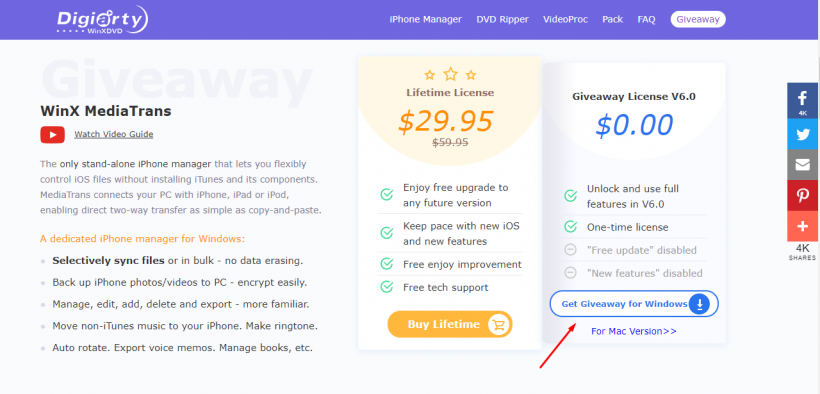
Task: Open the For Mac Version link
Action: pos(634,331)
